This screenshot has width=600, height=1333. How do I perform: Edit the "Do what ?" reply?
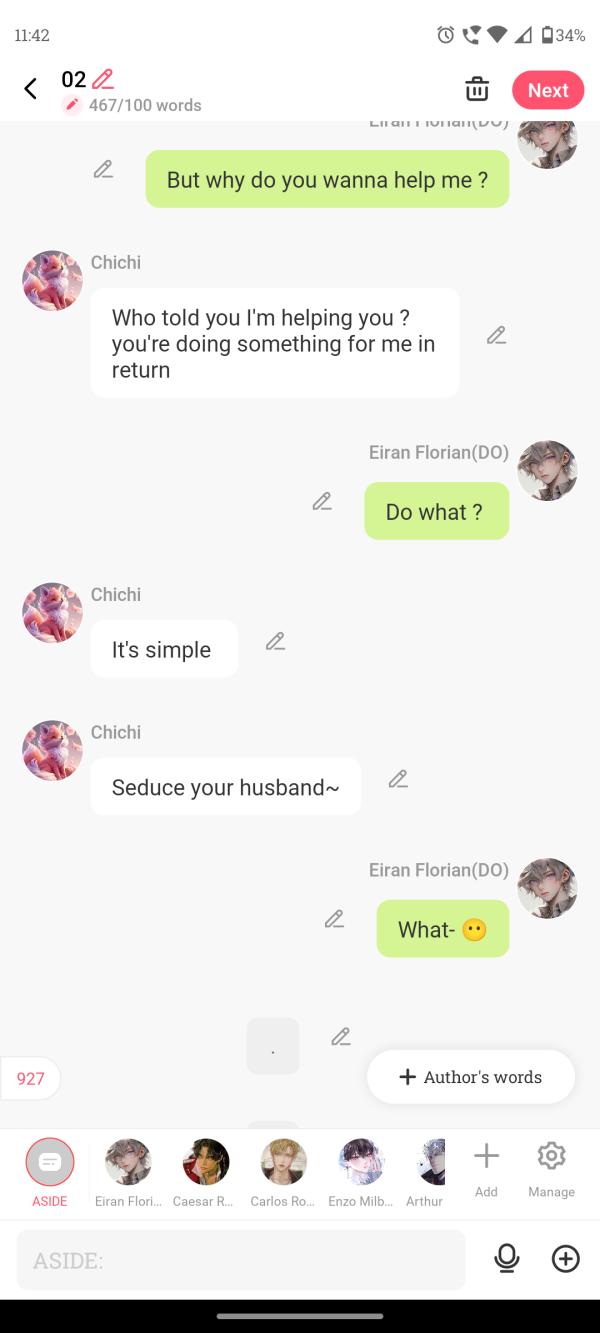pyautogui.click(x=322, y=501)
